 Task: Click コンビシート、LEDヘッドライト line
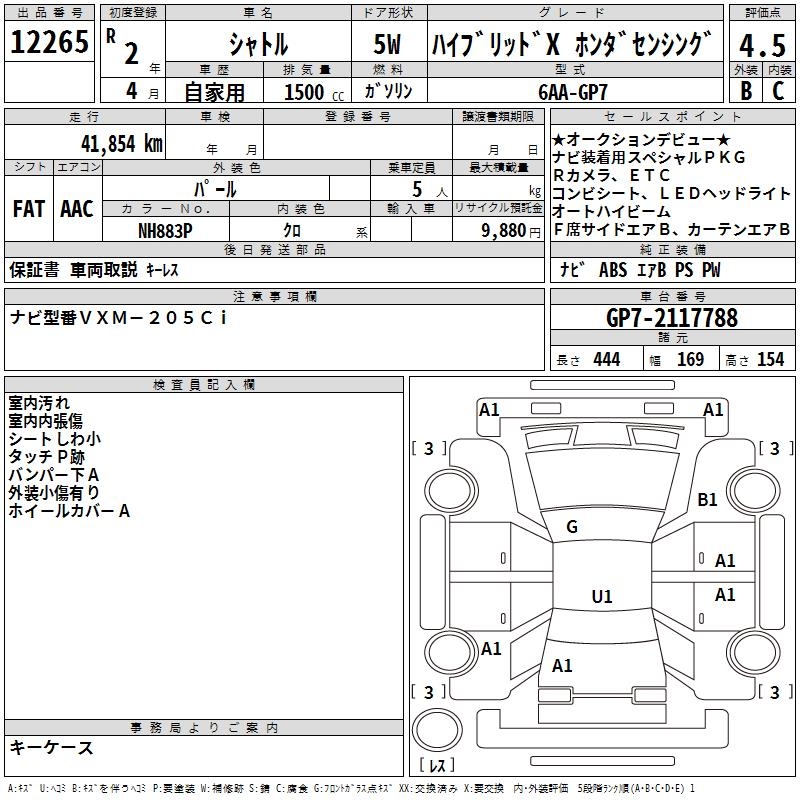[x=671, y=193]
